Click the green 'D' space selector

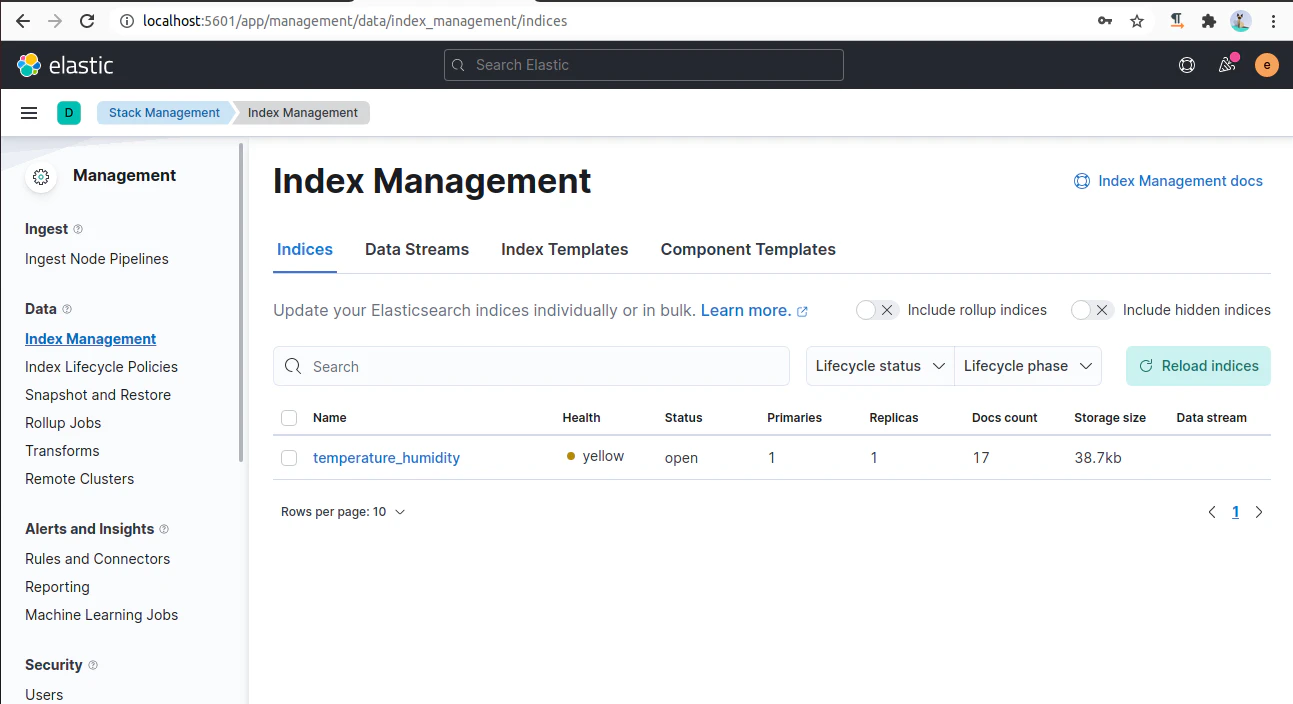point(69,113)
